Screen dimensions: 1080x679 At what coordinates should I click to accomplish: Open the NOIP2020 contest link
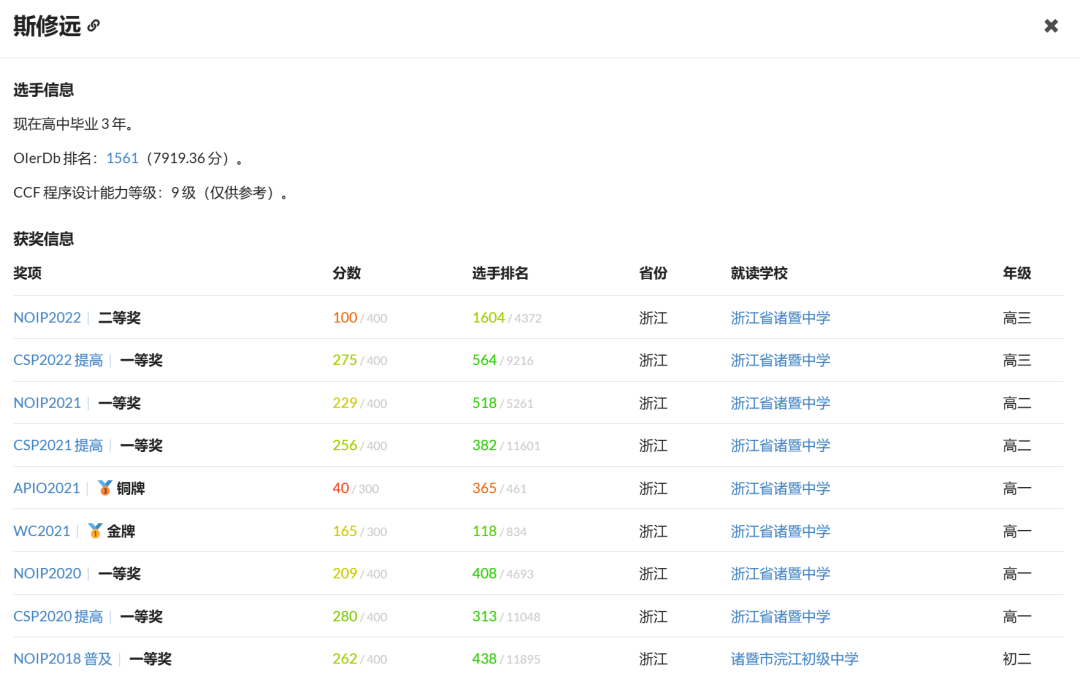pos(47,574)
